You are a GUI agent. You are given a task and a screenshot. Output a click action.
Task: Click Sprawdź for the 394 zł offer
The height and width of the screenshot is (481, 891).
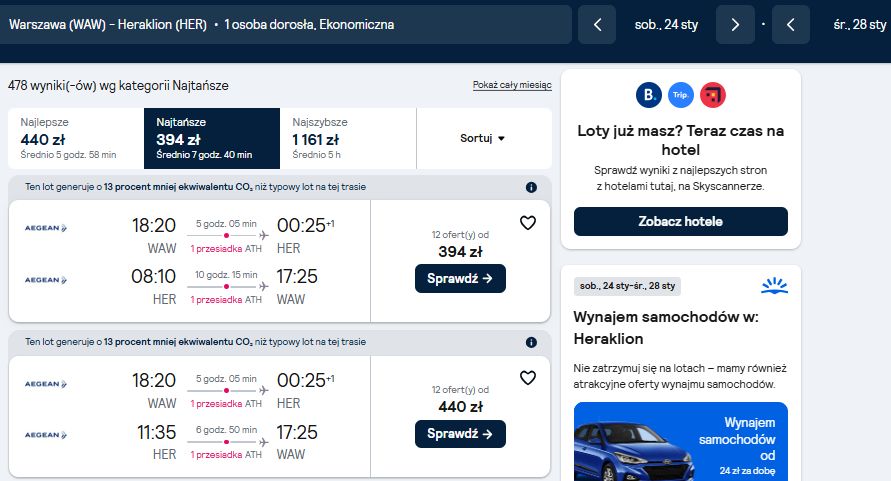click(460, 279)
